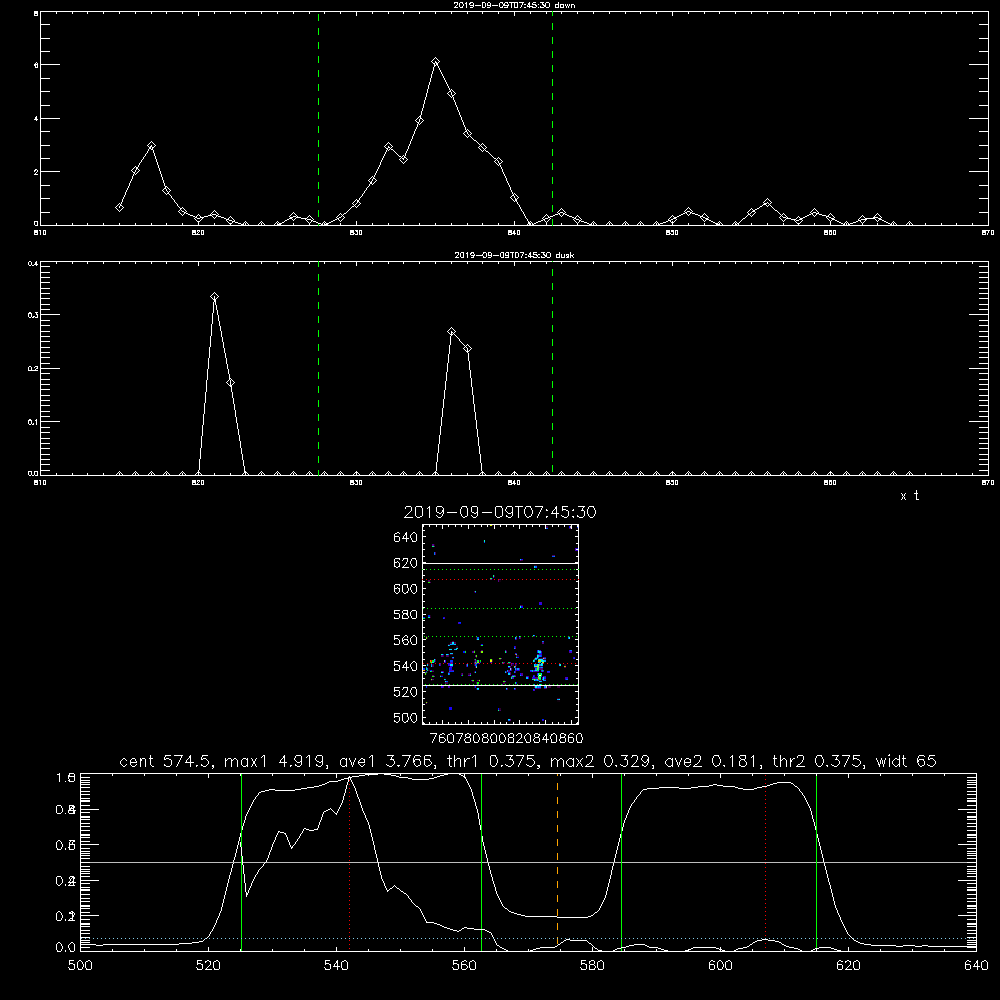Select the 'widt 65' value in stats line
The height and width of the screenshot is (1000, 1000).
(x=906, y=761)
